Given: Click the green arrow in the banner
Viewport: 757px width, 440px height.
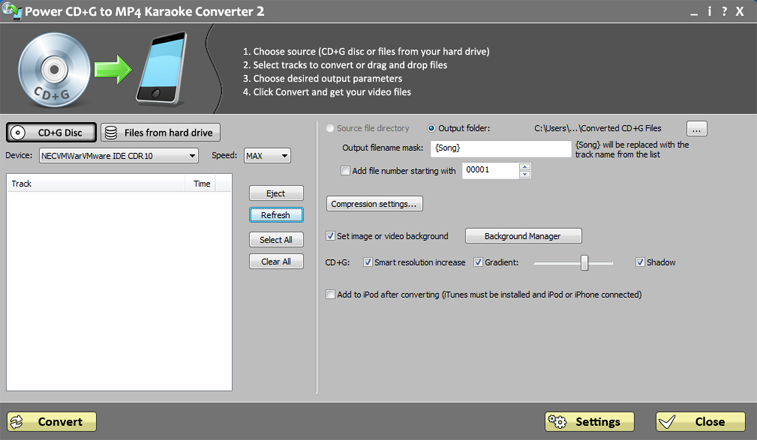Looking at the screenshot, I should click(x=113, y=70).
